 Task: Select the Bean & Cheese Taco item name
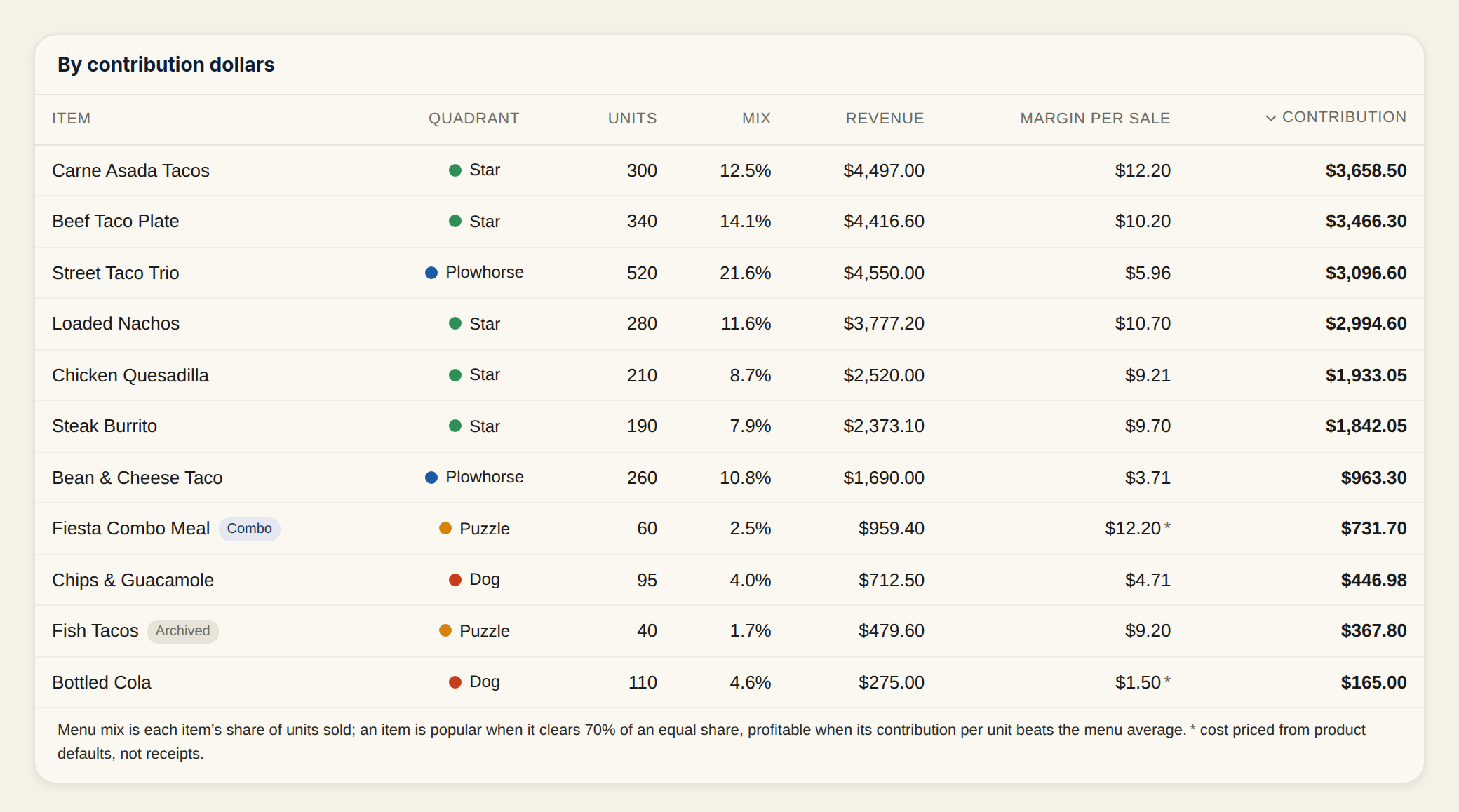[x=137, y=478]
